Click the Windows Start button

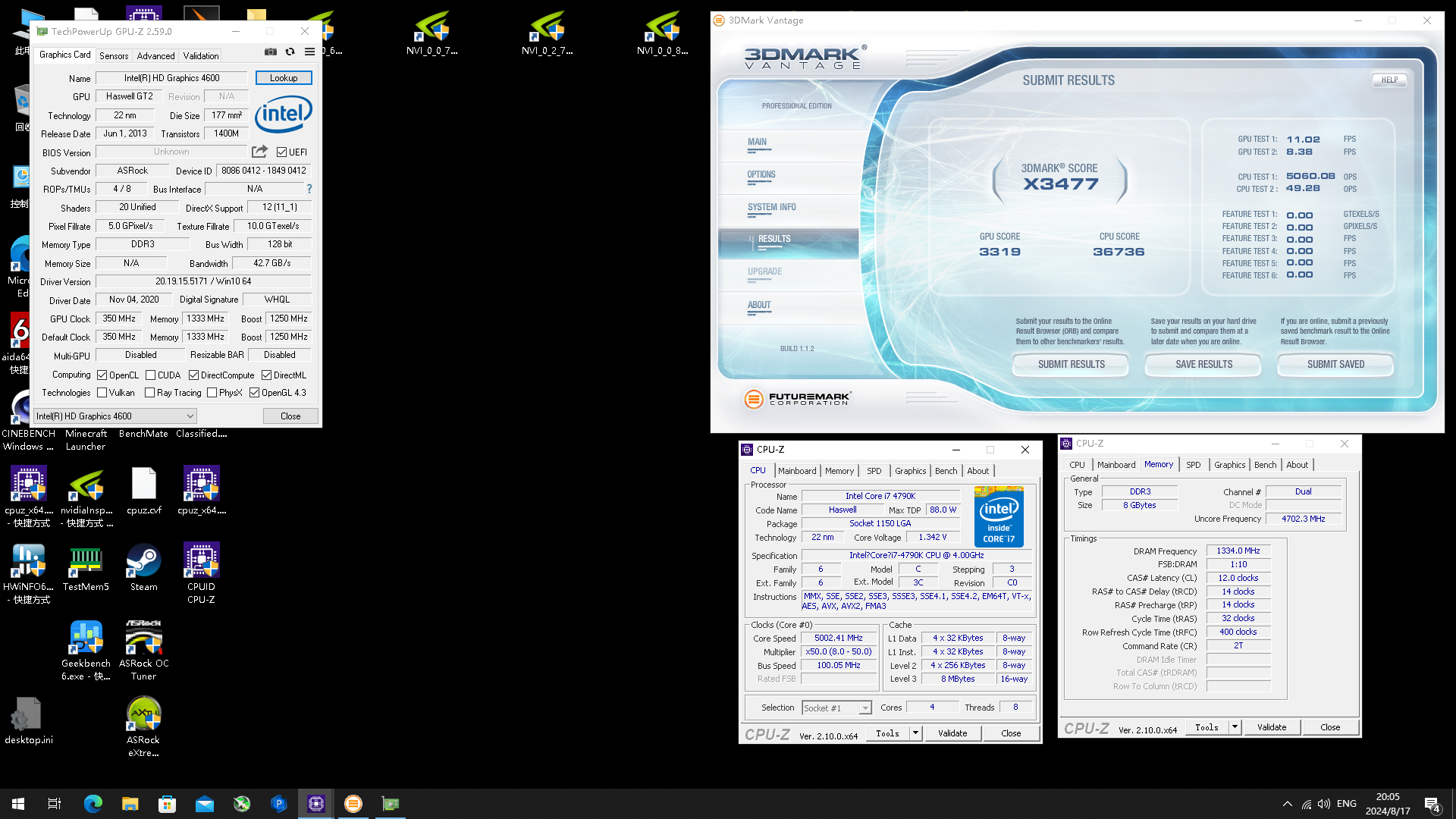click(18, 804)
